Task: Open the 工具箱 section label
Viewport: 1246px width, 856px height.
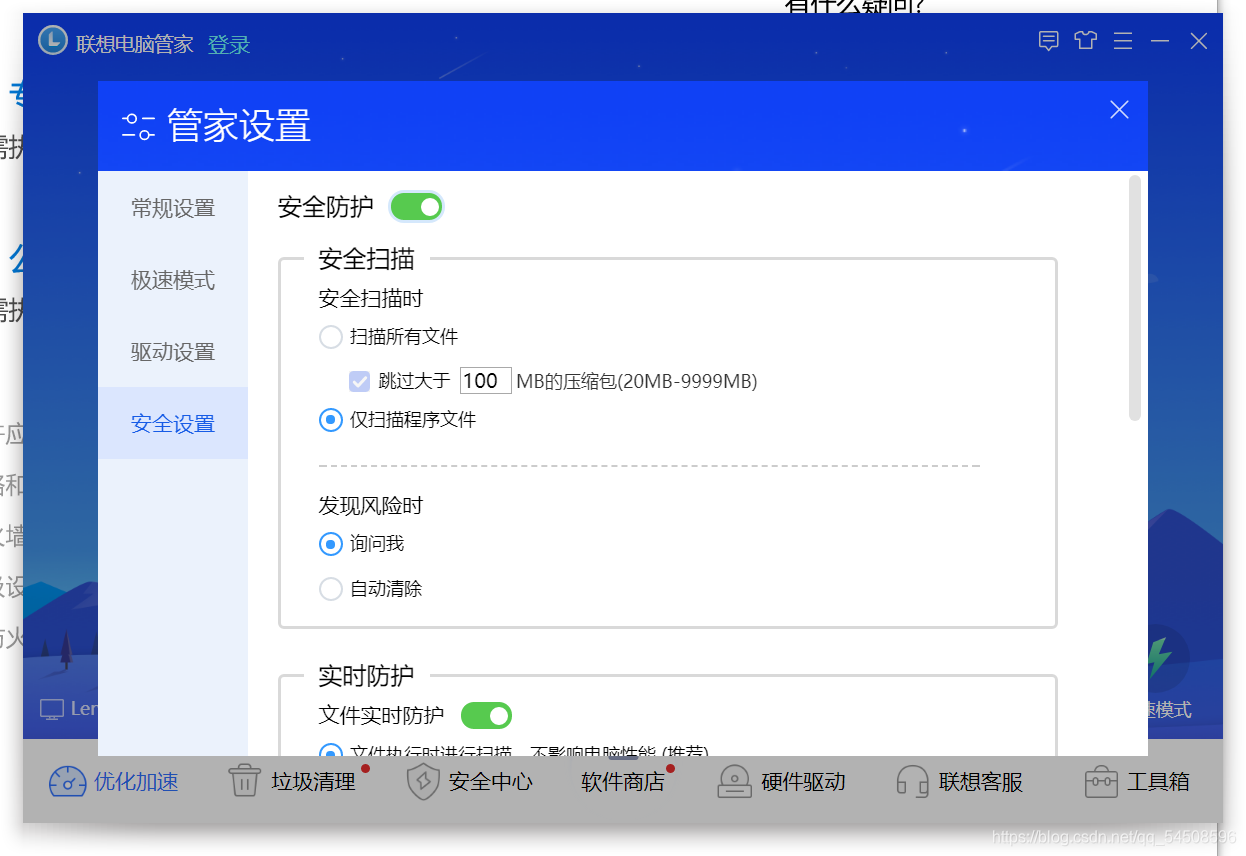Action: [x=1159, y=782]
